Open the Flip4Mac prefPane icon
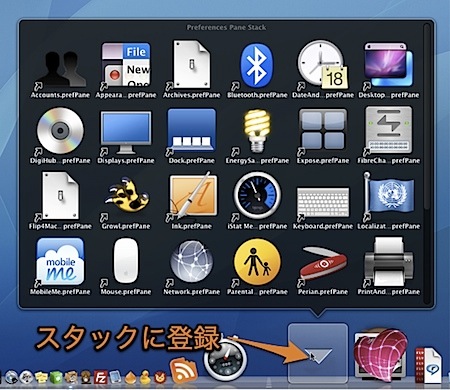 pos(60,196)
